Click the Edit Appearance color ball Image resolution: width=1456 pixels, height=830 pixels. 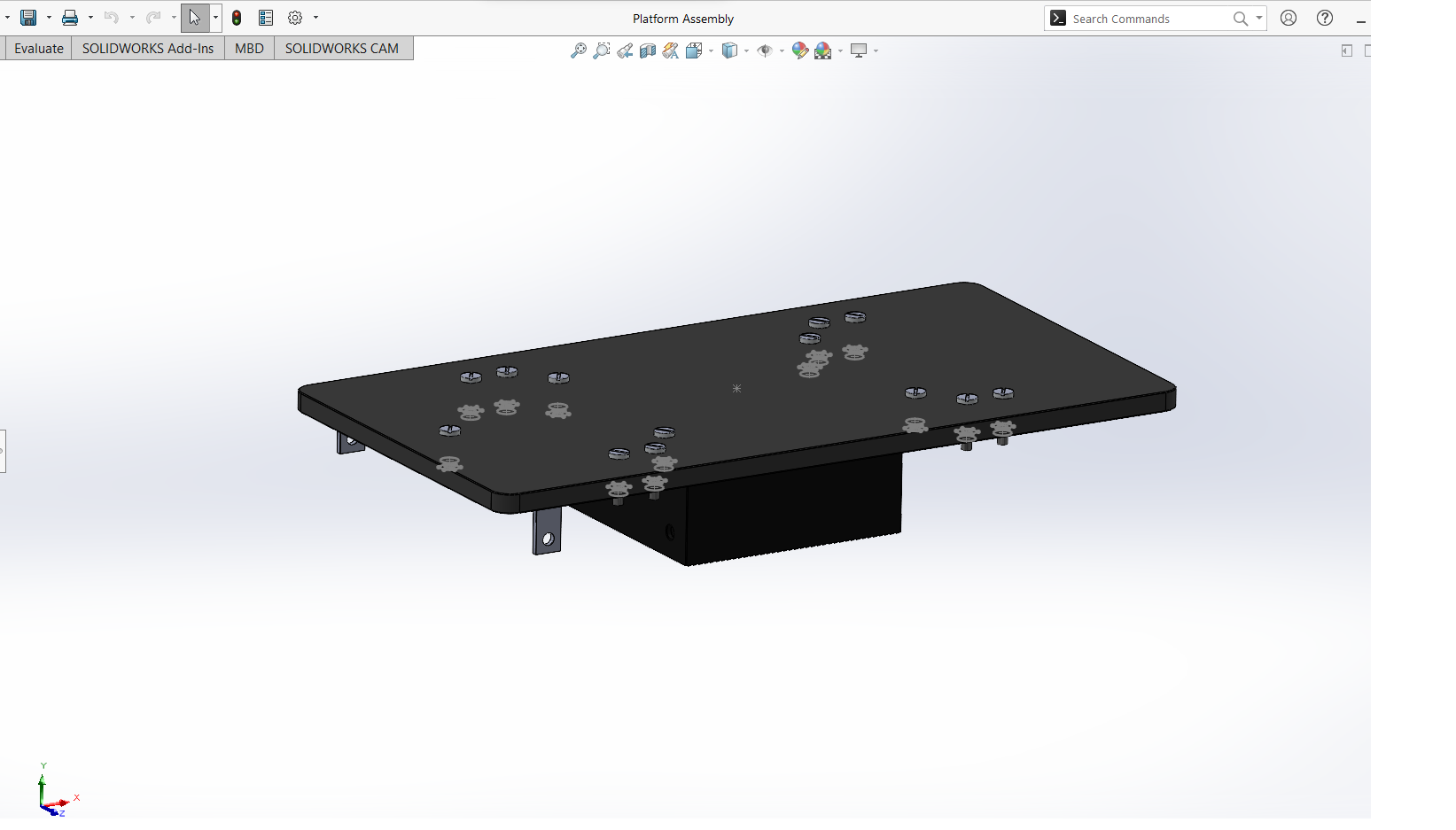click(800, 50)
